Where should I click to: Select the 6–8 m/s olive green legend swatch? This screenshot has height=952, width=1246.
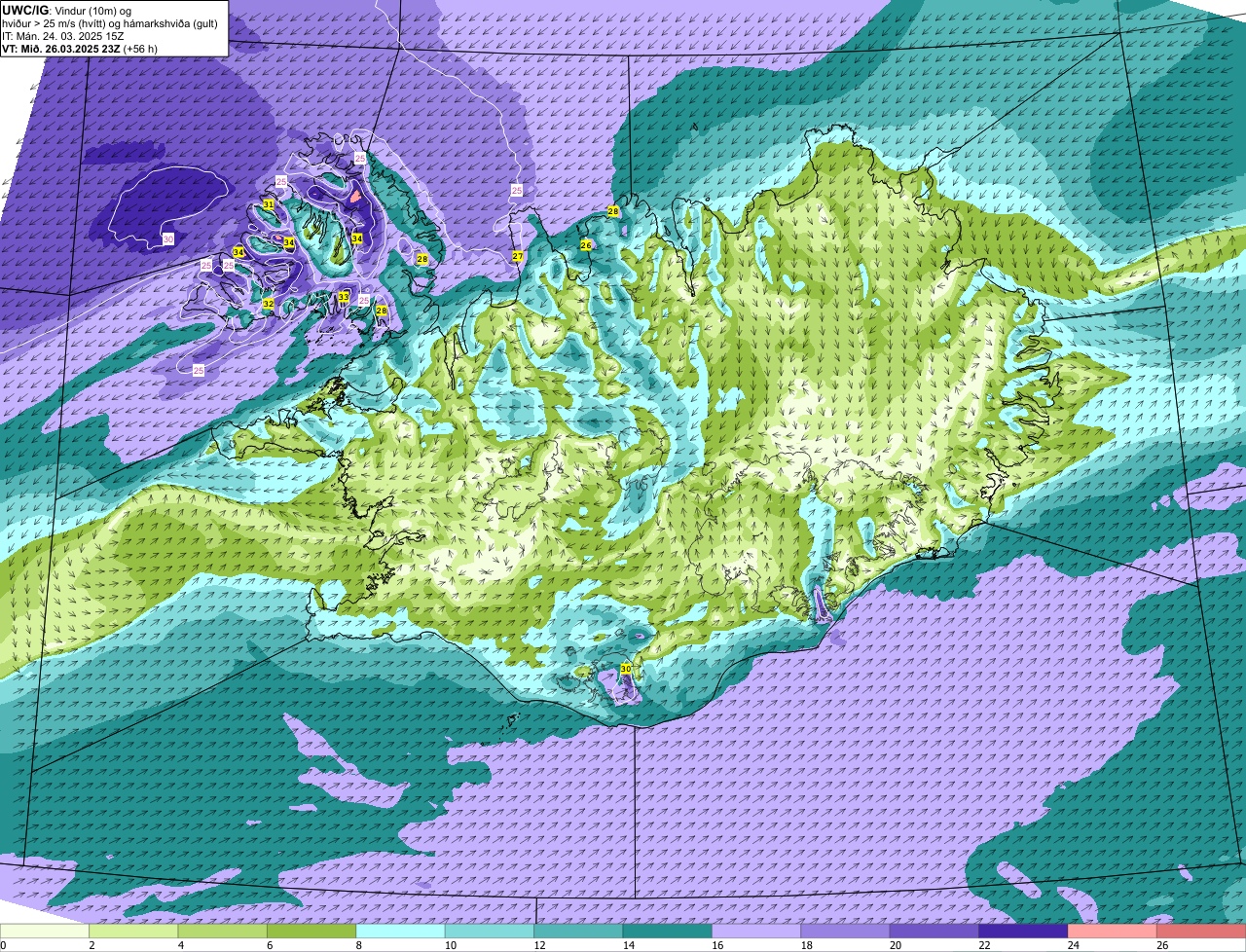point(311,932)
